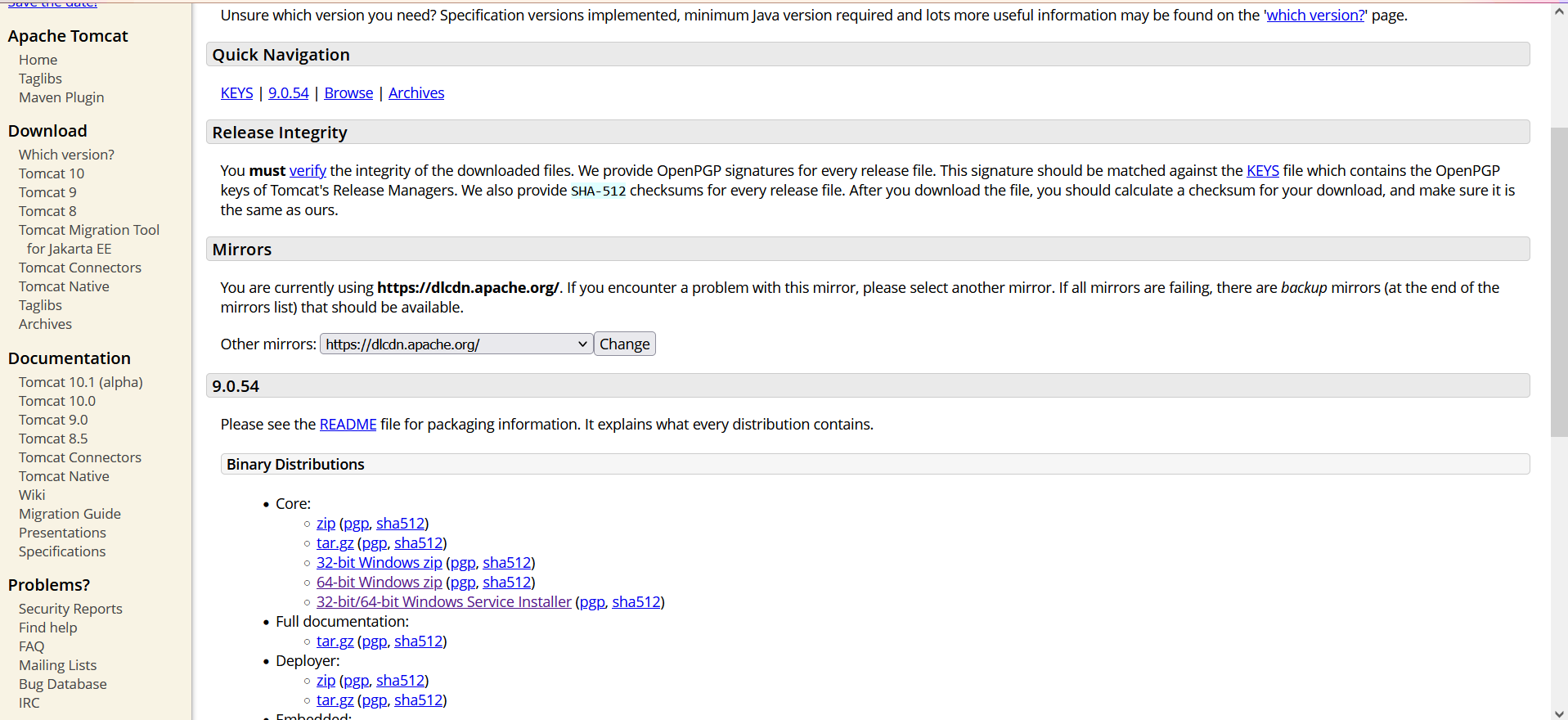Screen dimensions: 1568x720
Task: Open Tomcat 10.0 documentation
Action: 57,401
